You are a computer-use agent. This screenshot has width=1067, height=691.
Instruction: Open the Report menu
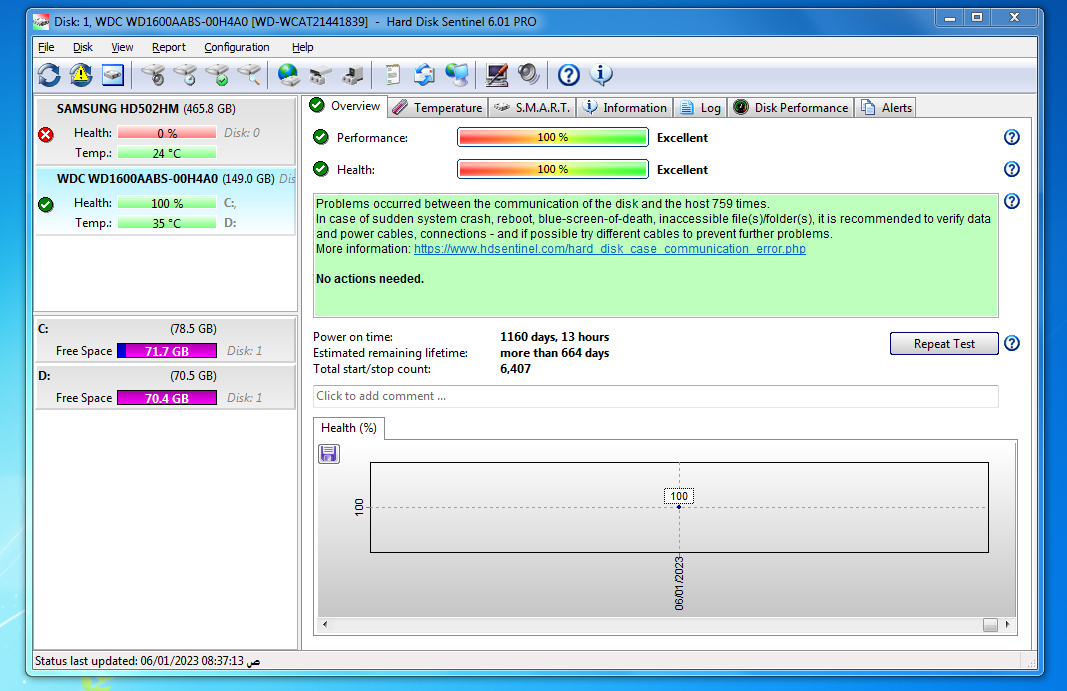169,47
